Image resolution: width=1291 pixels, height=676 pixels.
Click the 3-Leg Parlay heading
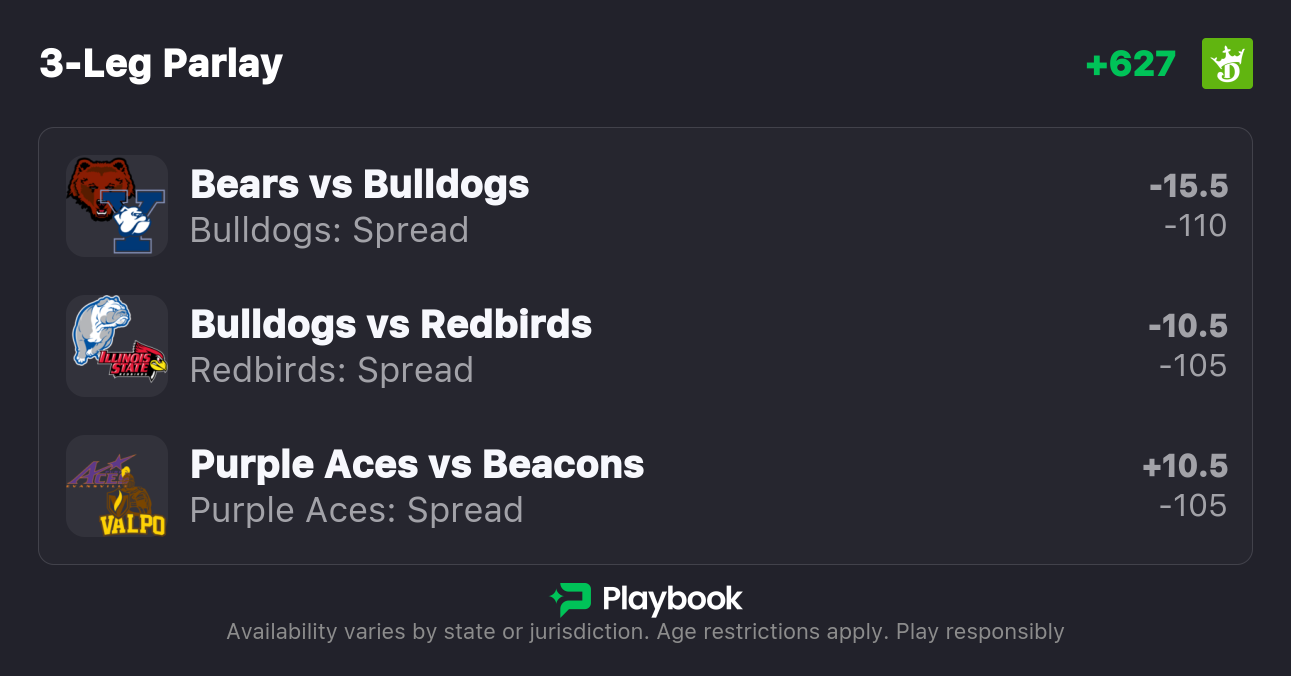[x=161, y=64]
